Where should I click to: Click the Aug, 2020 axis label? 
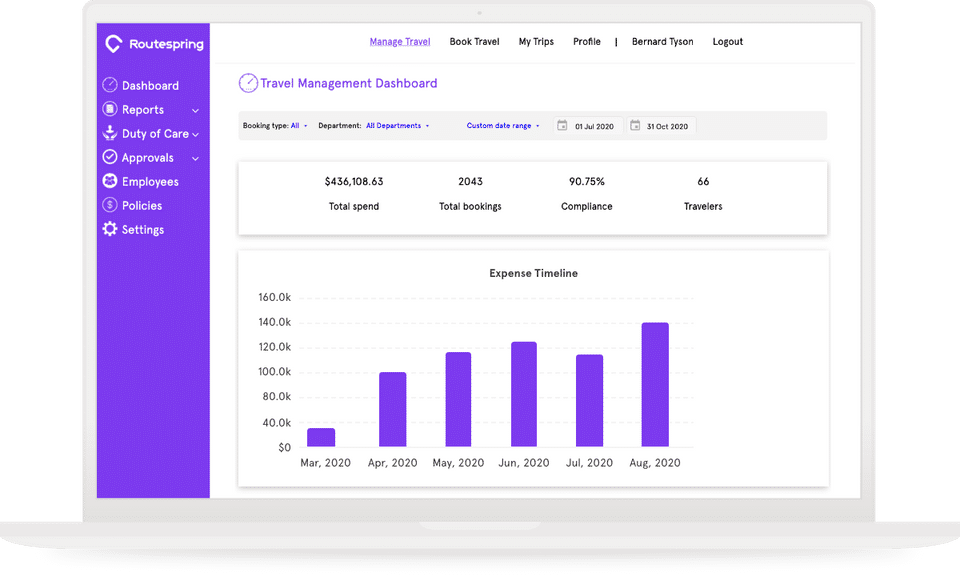654,463
